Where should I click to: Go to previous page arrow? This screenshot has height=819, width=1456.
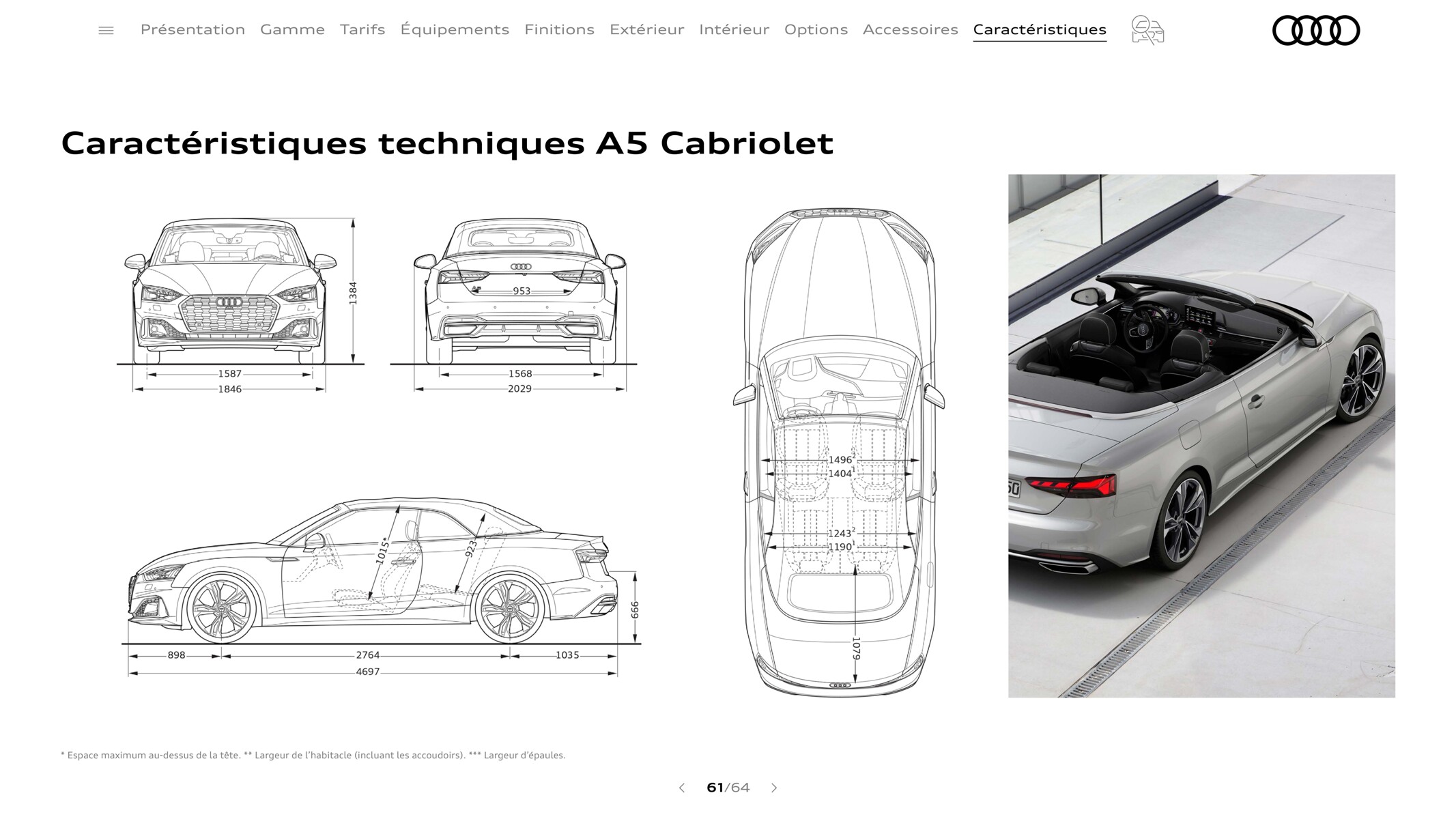click(x=682, y=788)
